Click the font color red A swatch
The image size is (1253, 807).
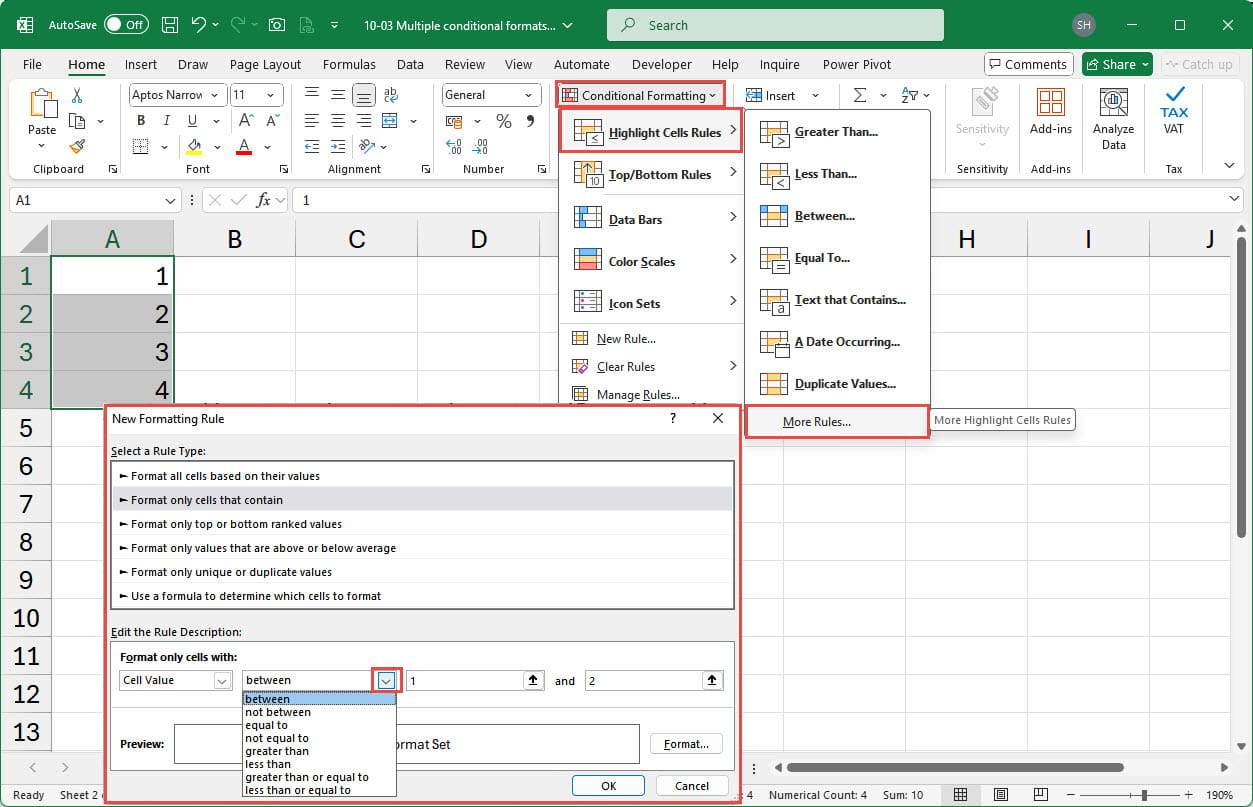click(x=244, y=146)
